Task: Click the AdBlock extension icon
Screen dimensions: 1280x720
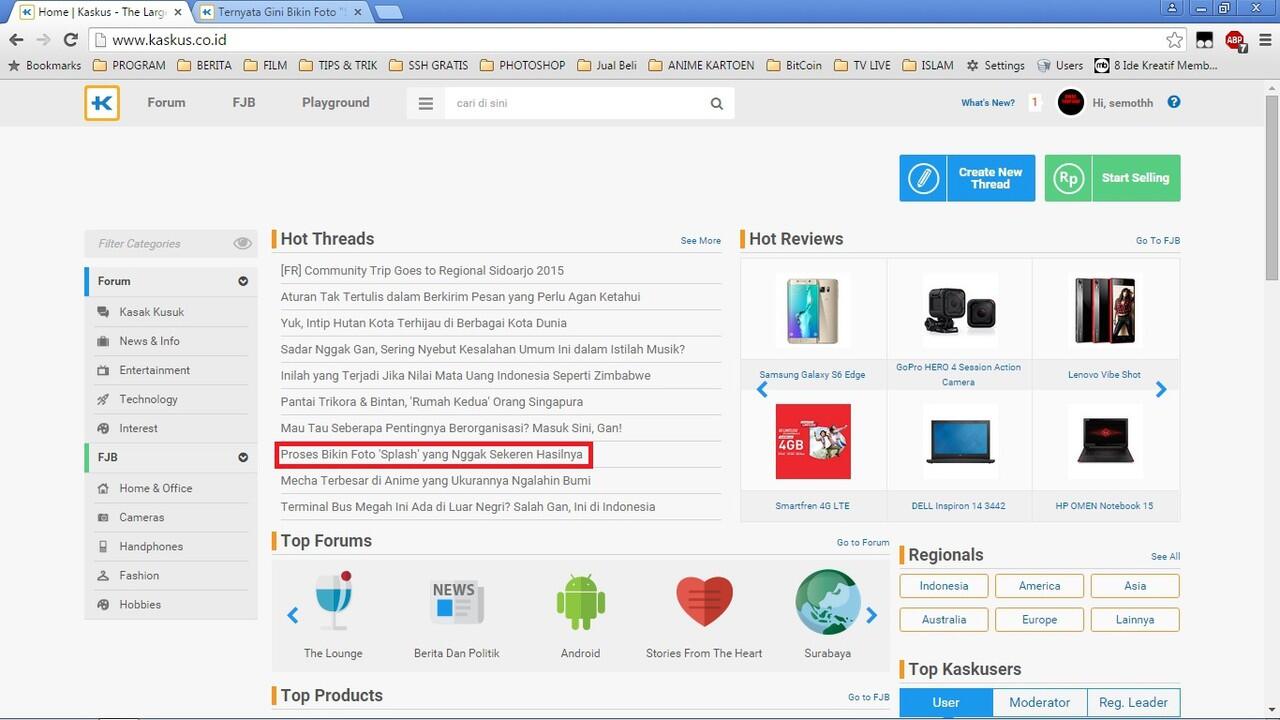Action: coord(1235,40)
